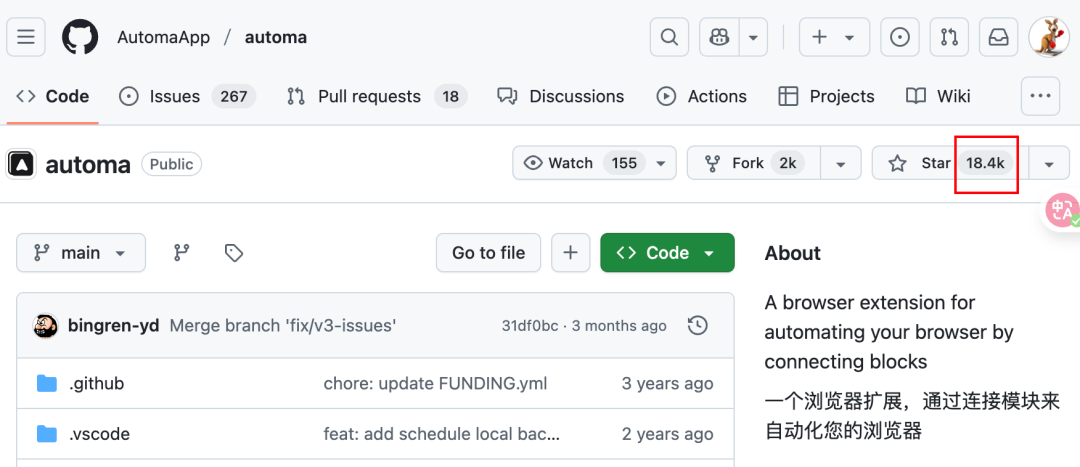1080x467 pixels.
Task: Click the Go to file button
Action: click(x=488, y=253)
